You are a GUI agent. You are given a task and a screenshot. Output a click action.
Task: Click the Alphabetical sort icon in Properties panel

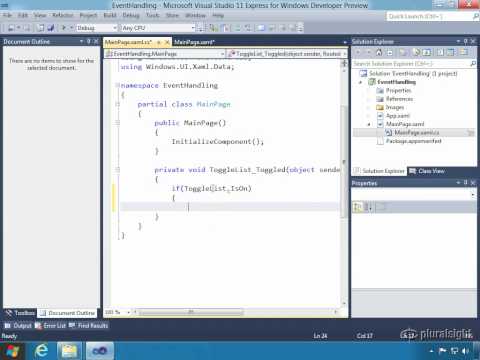[x=368, y=207]
